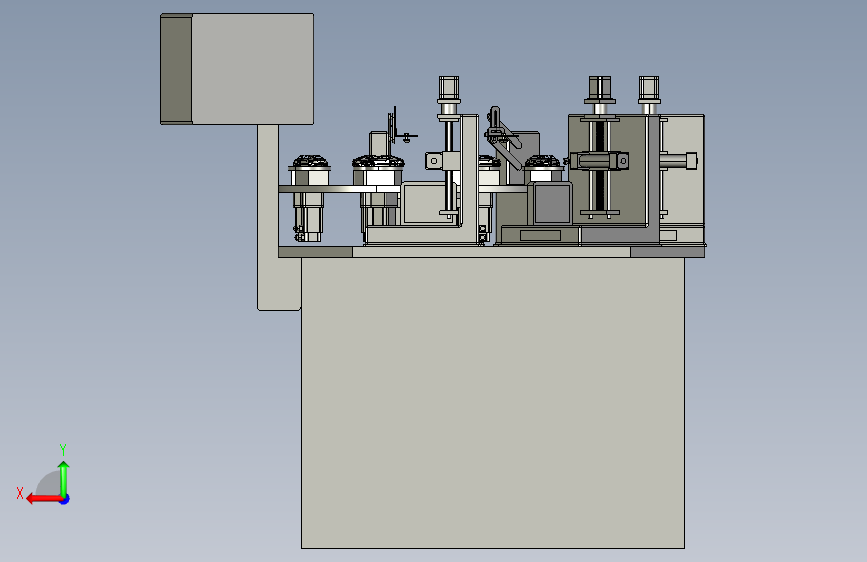
Task: Select the big machine base cabinet
Action: (493, 403)
